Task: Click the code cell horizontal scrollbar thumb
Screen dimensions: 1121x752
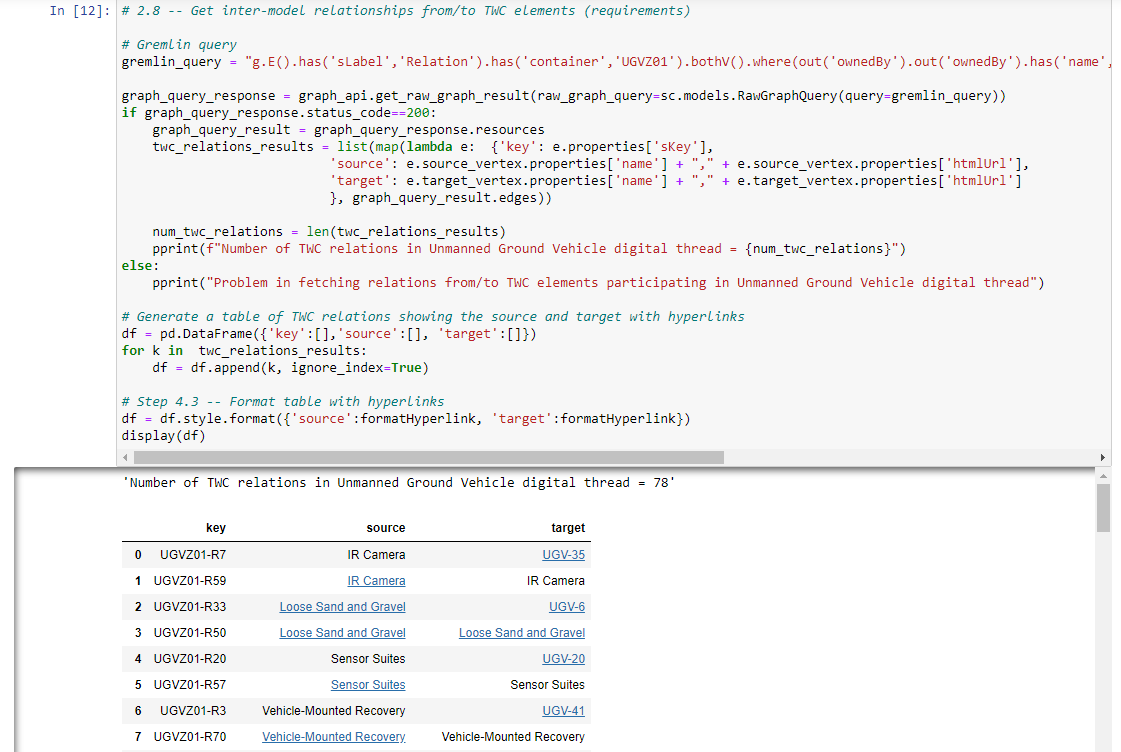Action: [429, 457]
